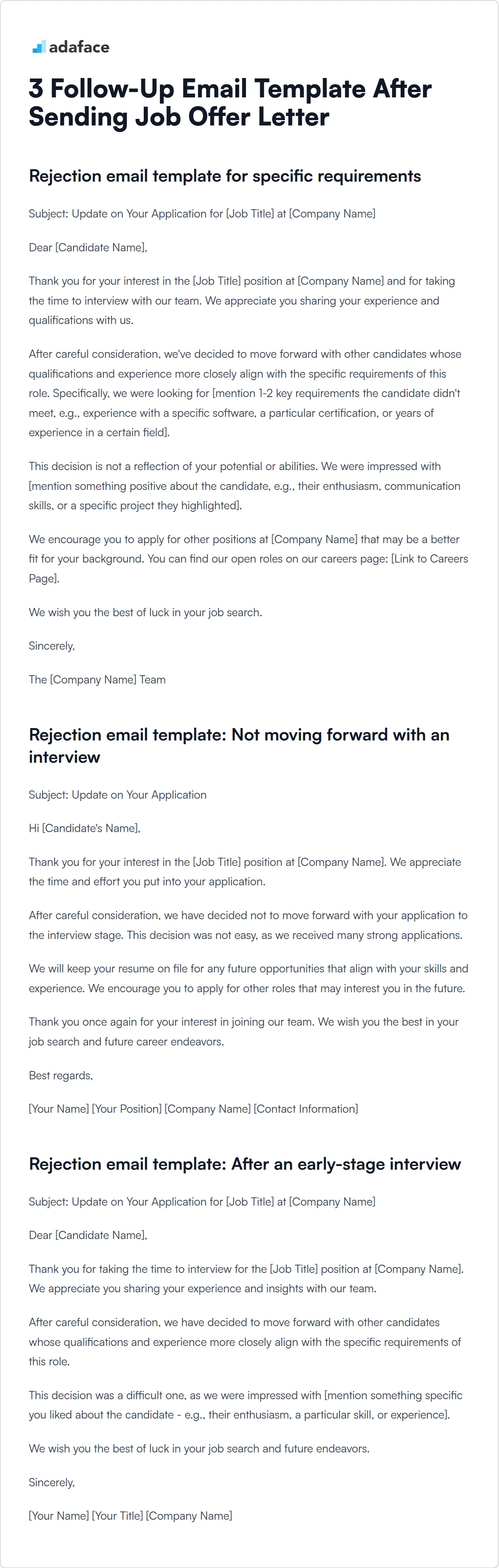Click the '[Contact Information]' placeholder
This screenshot has width=499, height=1568.
tap(306, 1109)
